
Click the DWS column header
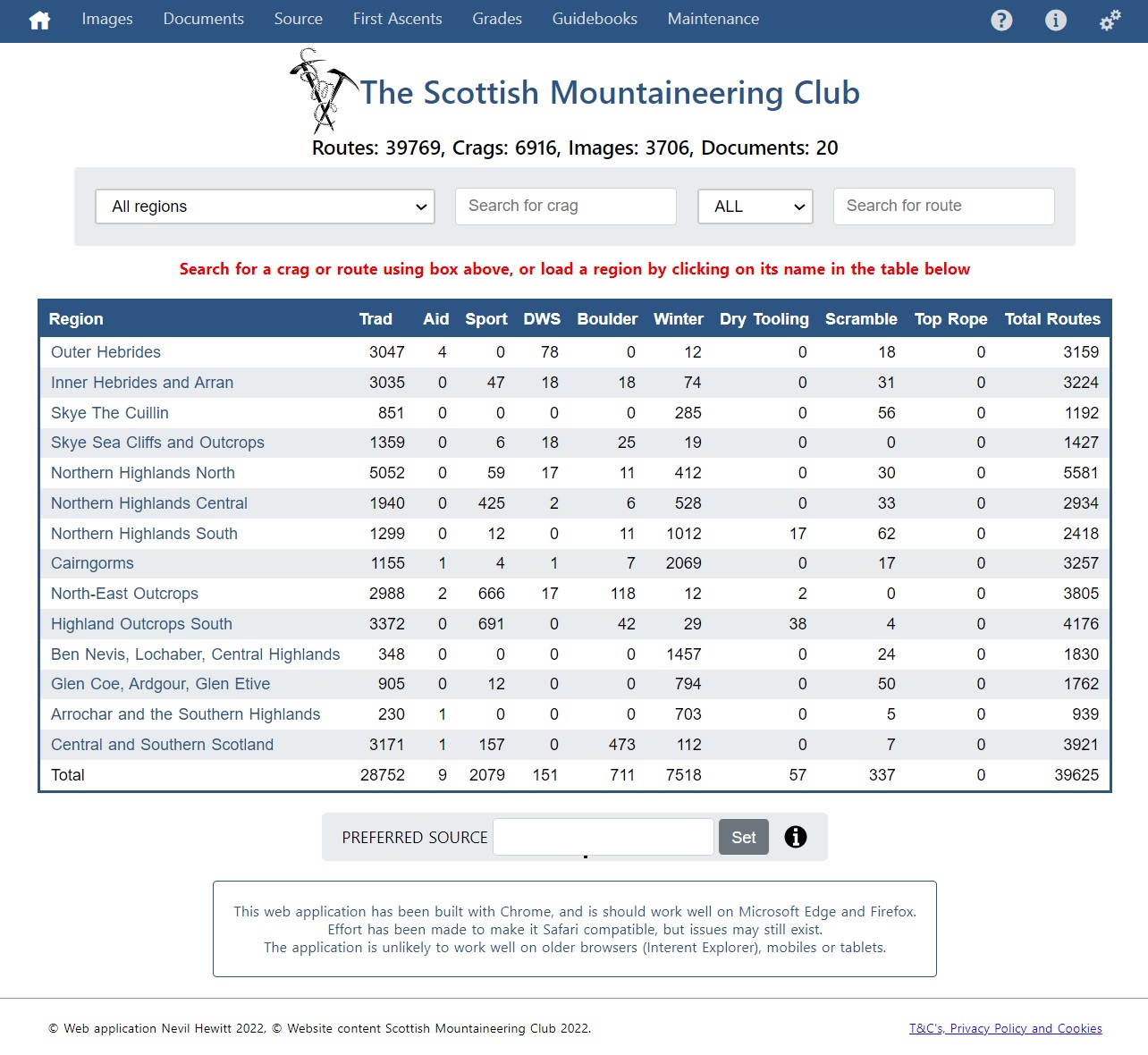[x=542, y=319]
